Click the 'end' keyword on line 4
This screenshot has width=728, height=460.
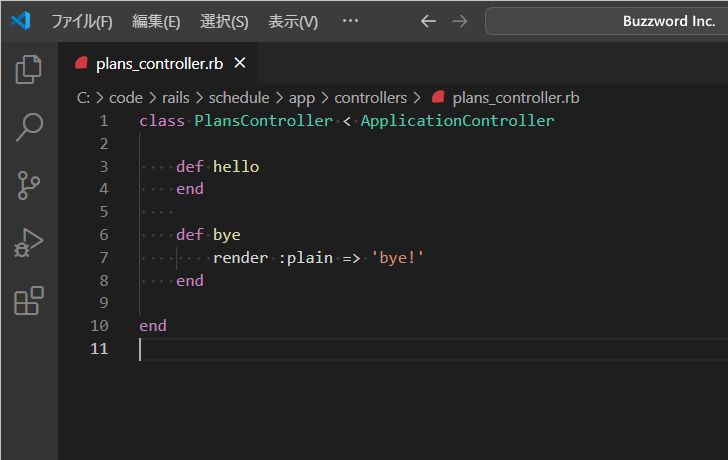tap(189, 189)
